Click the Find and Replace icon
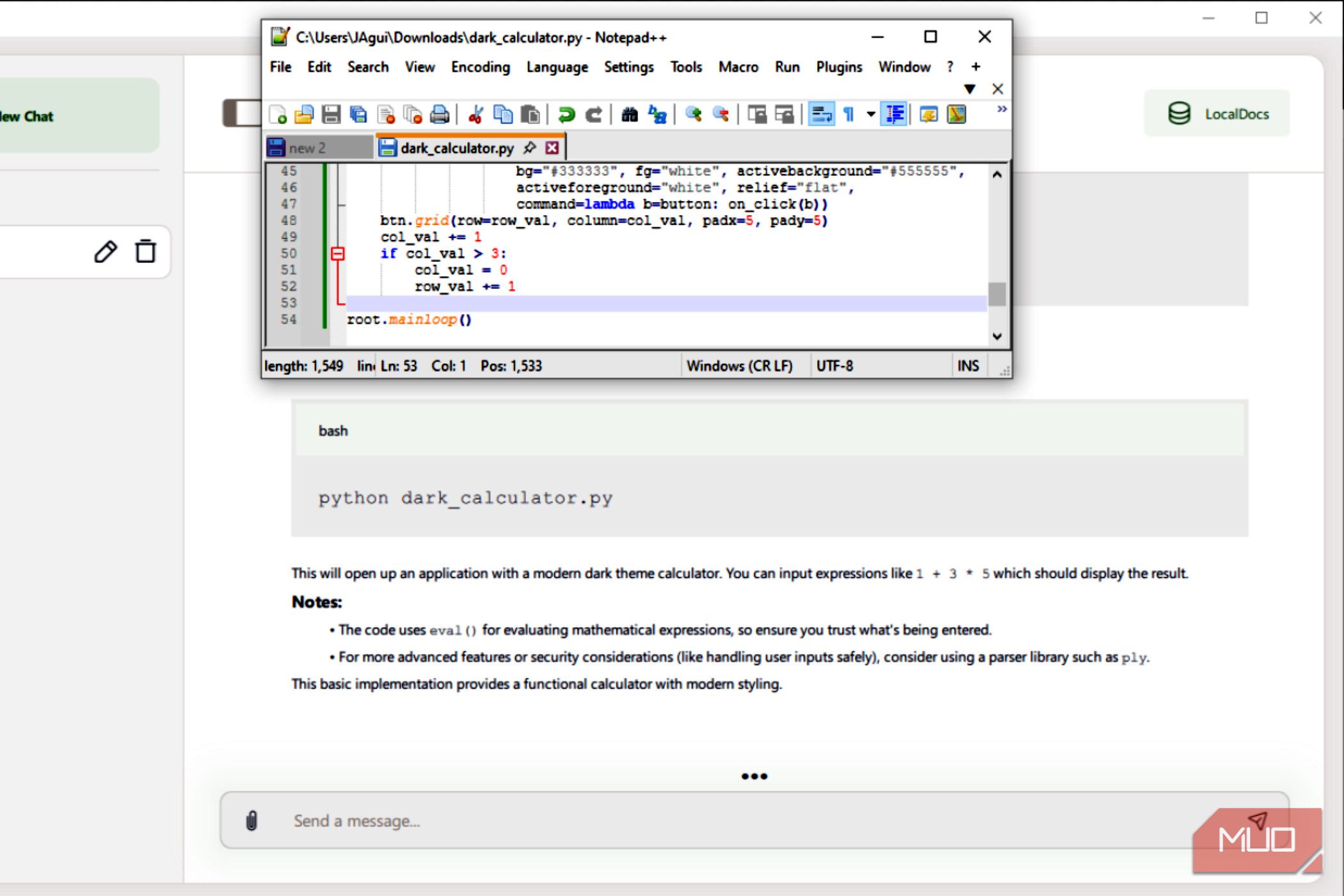 pos(657,115)
